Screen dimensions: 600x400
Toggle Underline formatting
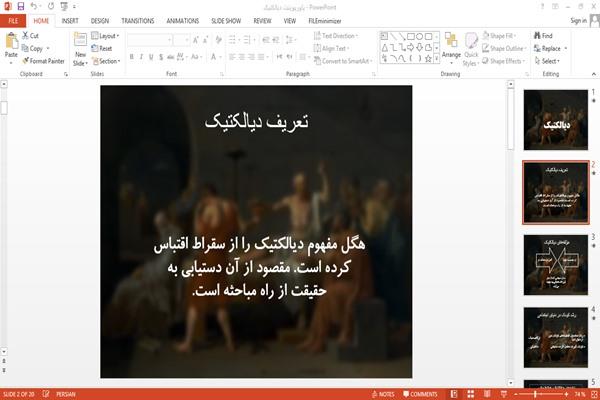point(151,57)
